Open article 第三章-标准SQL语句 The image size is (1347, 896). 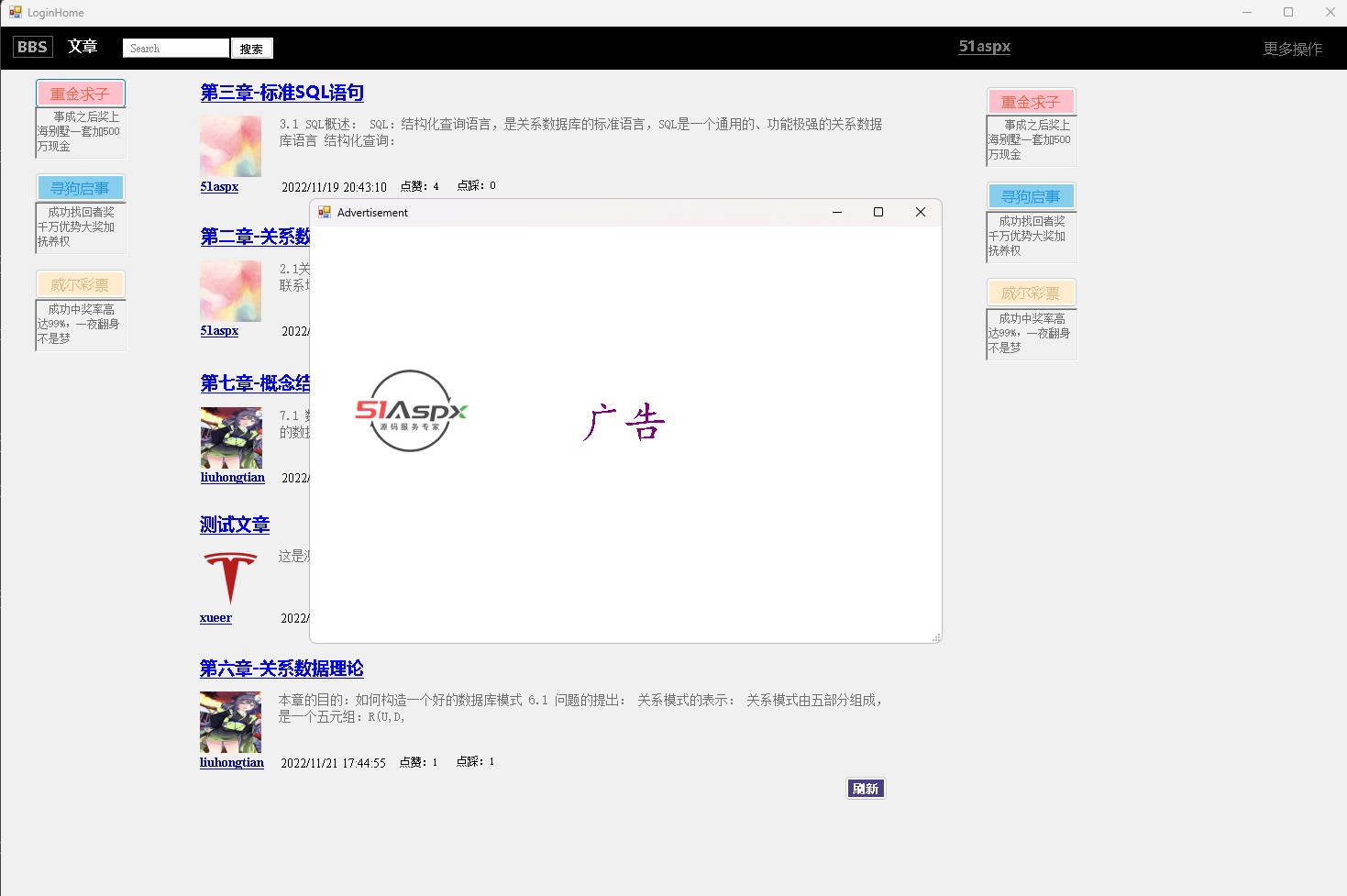click(x=282, y=93)
